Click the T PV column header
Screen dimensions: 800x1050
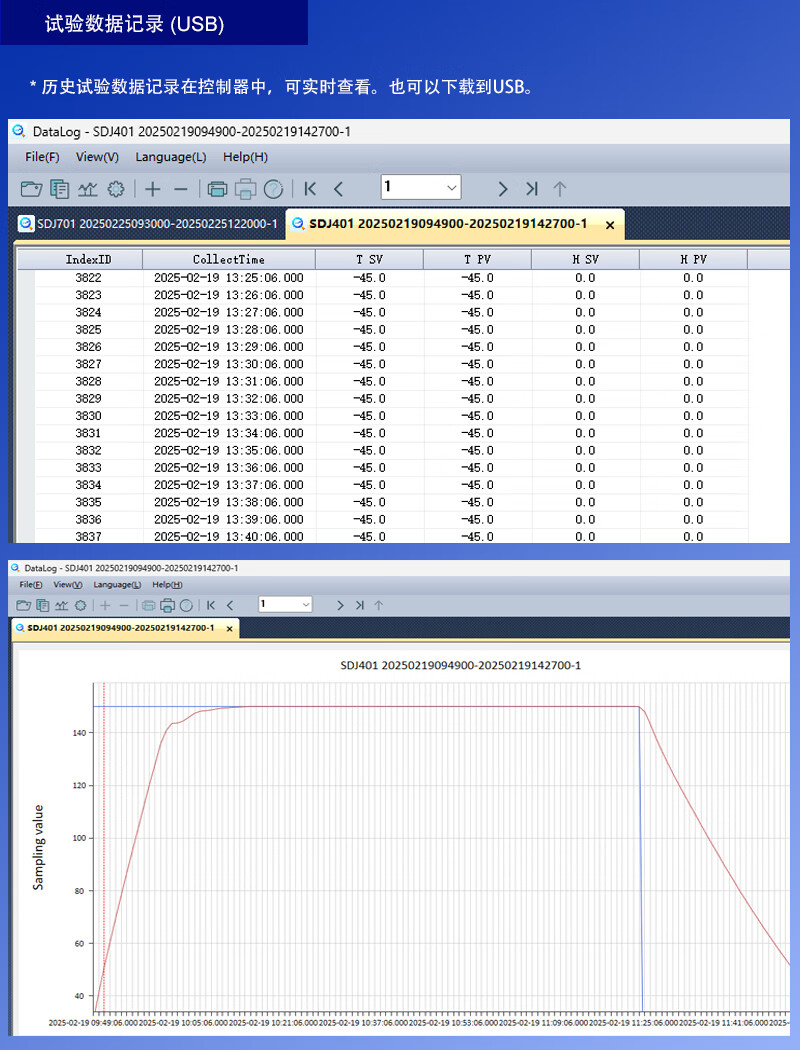pyautogui.click(x=477, y=259)
